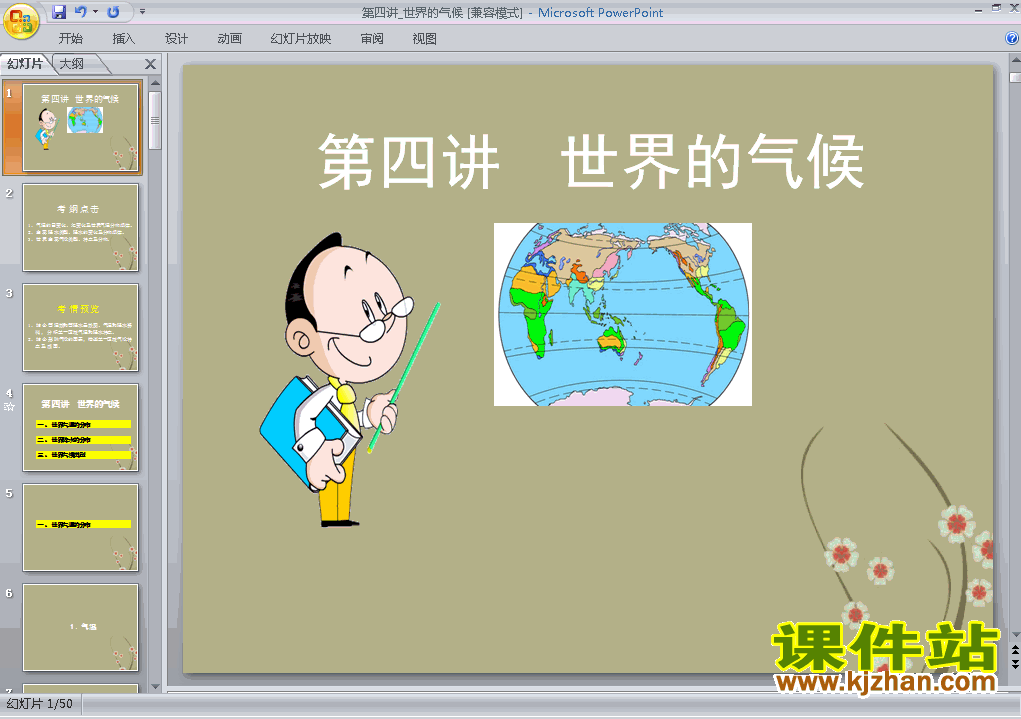
Task: Minimize the PowerPoint window
Action: (979, 9)
